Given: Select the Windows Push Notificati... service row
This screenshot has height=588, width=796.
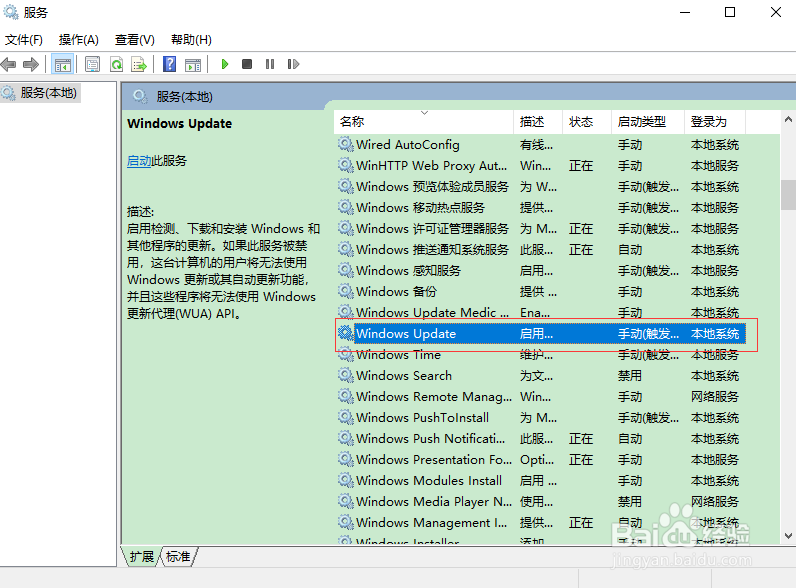Looking at the screenshot, I should pos(540,439).
